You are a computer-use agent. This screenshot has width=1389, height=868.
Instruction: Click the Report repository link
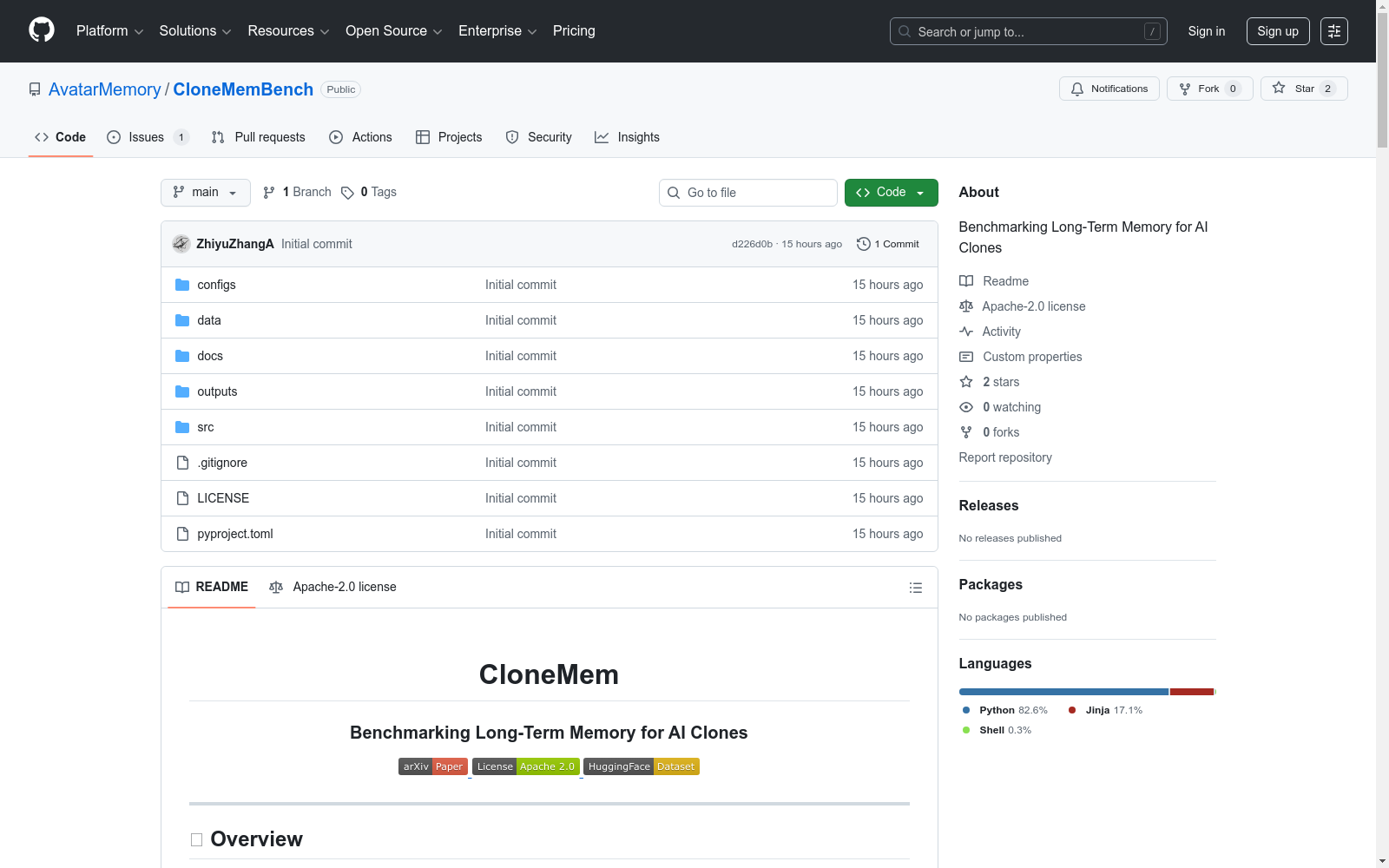(x=1005, y=457)
